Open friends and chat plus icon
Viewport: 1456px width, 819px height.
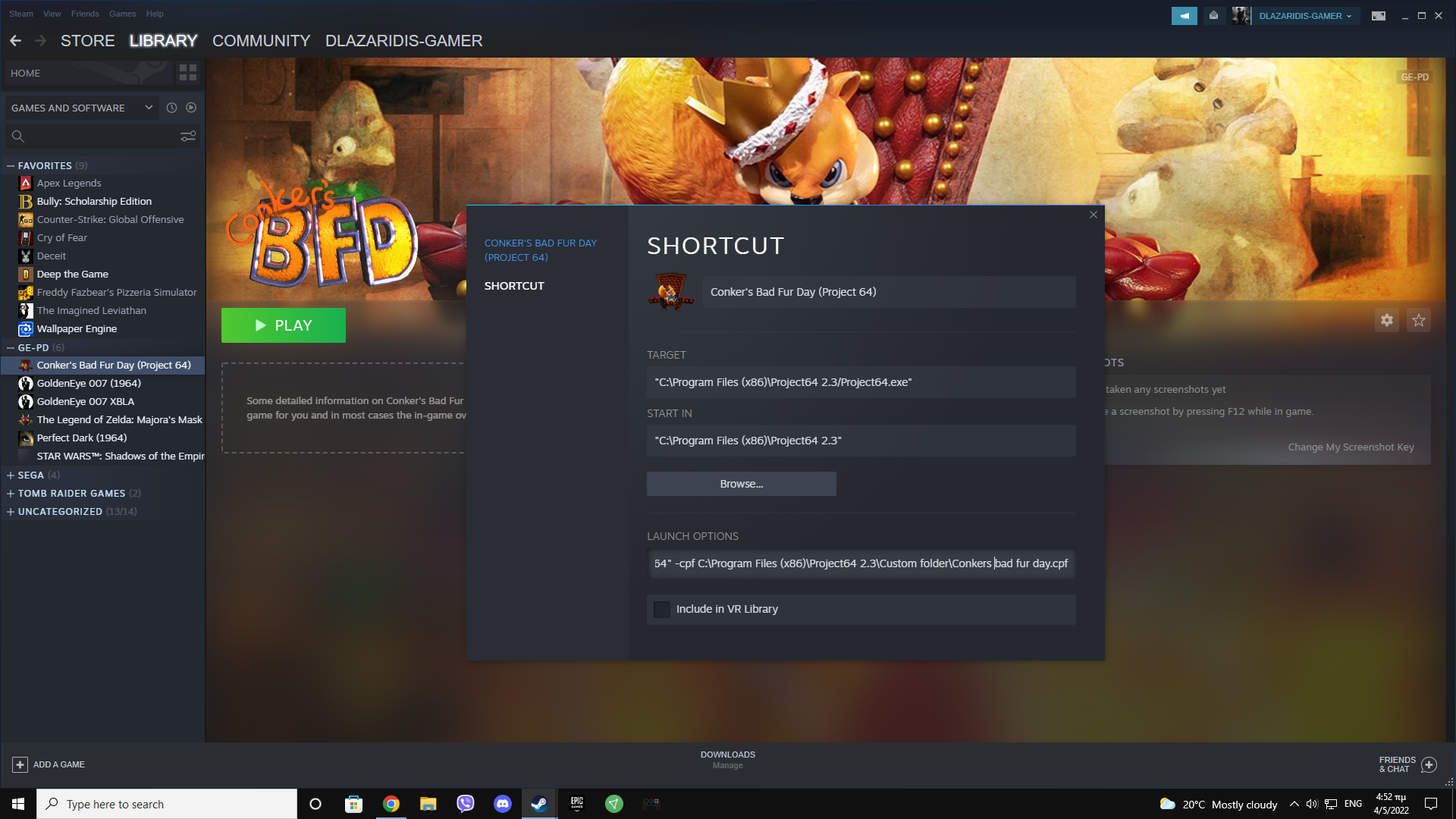pos(1429,764)
